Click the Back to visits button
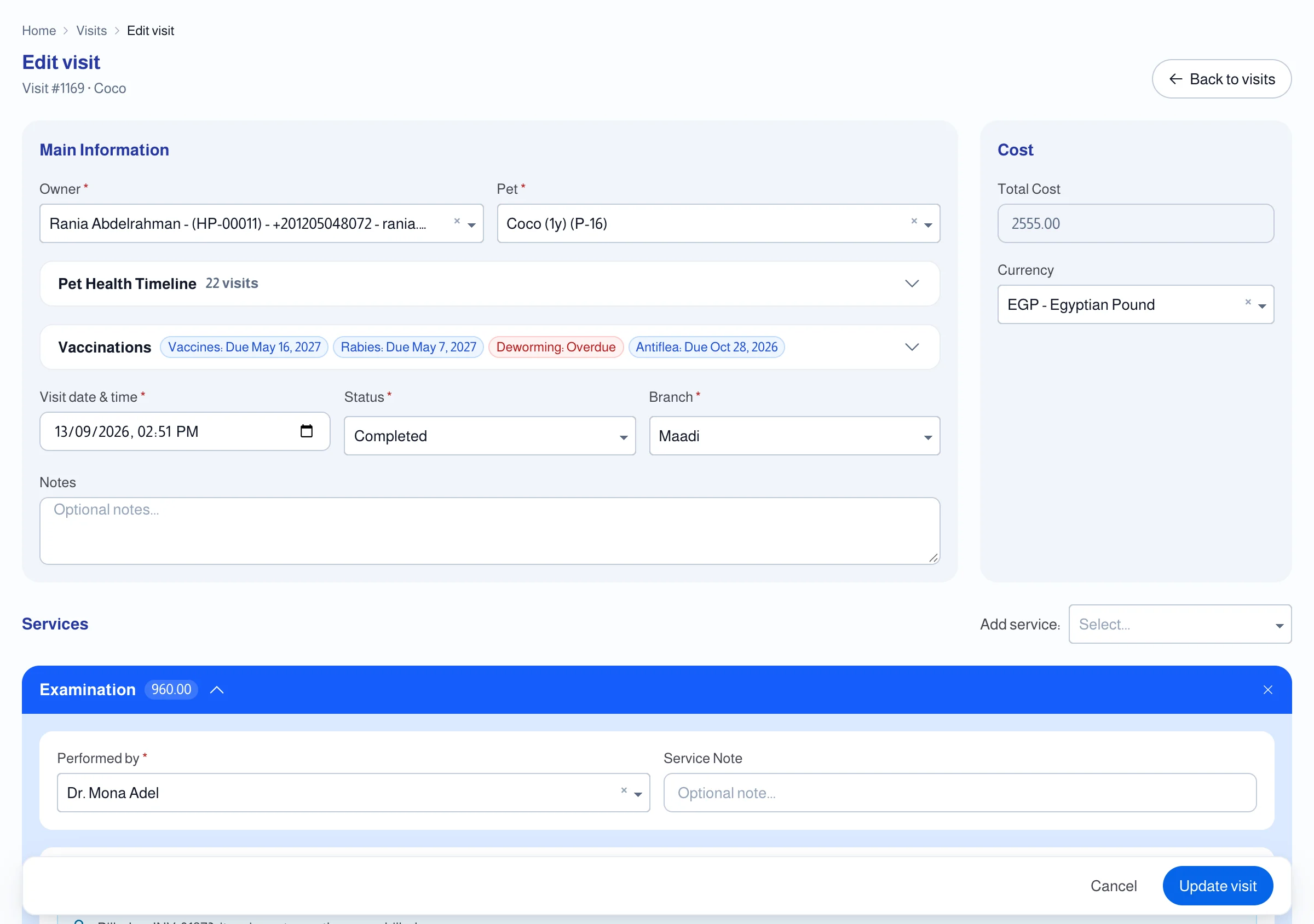 (1221, 79)
